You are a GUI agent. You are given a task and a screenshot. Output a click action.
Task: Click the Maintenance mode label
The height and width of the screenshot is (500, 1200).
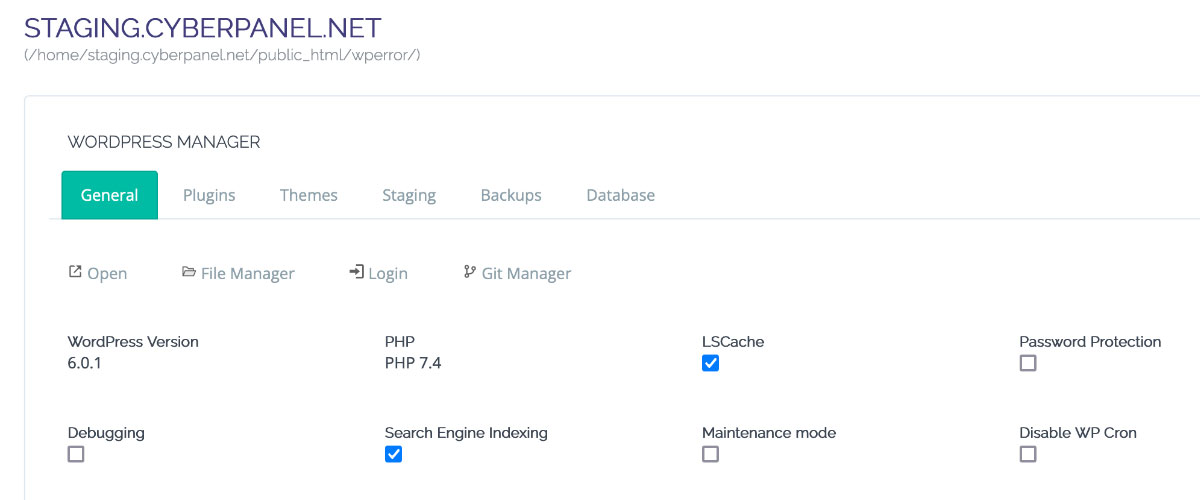[x=769, y=433]
